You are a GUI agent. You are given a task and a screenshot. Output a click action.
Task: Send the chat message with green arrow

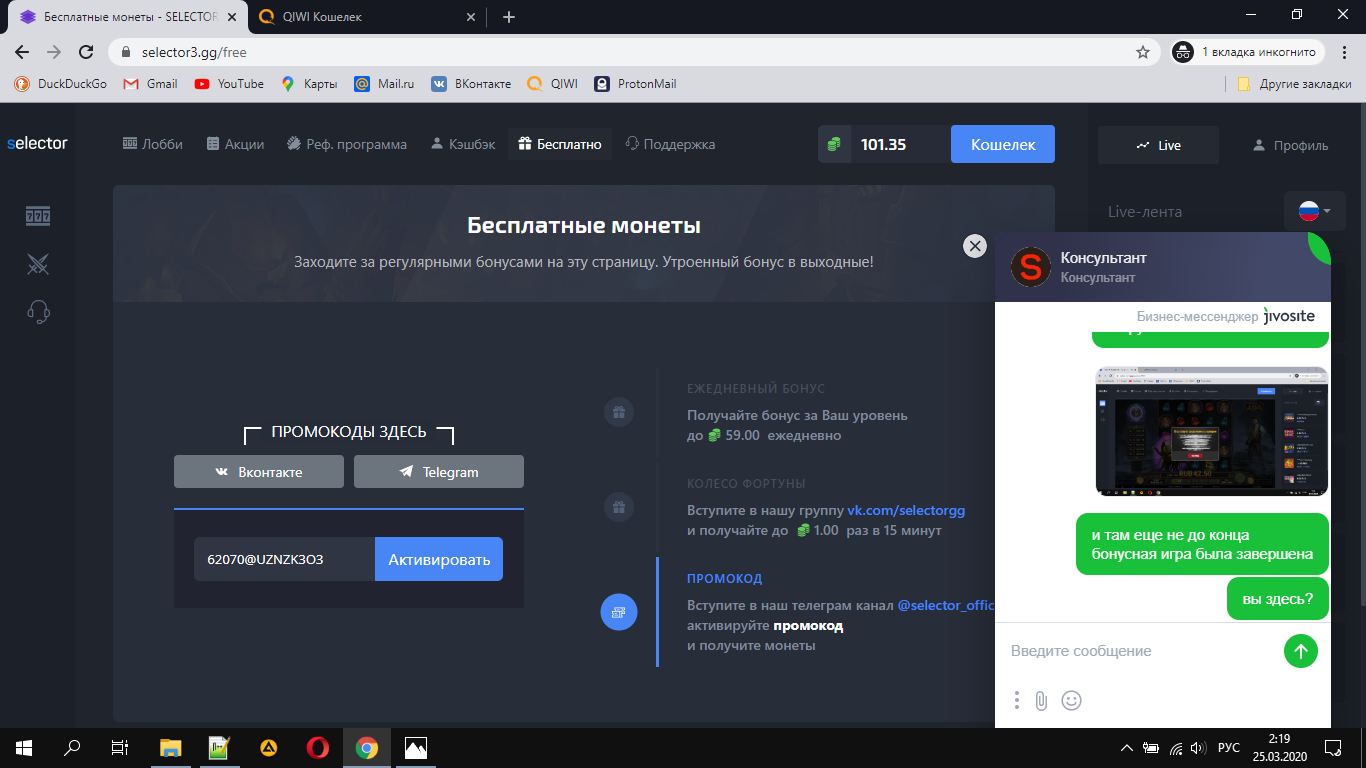pos(1301,651)
